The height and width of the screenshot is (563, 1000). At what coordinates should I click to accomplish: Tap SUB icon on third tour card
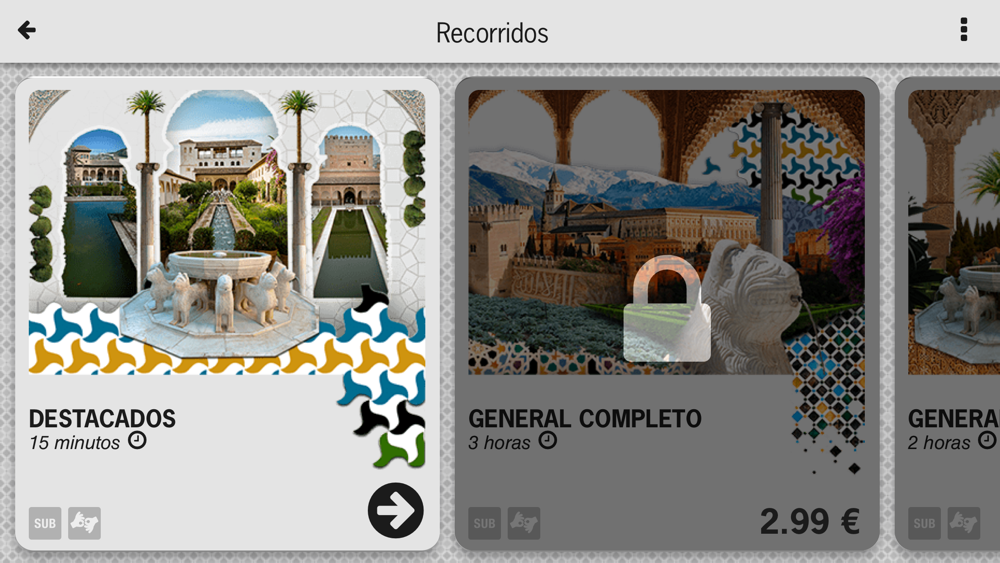click(924, 523)
